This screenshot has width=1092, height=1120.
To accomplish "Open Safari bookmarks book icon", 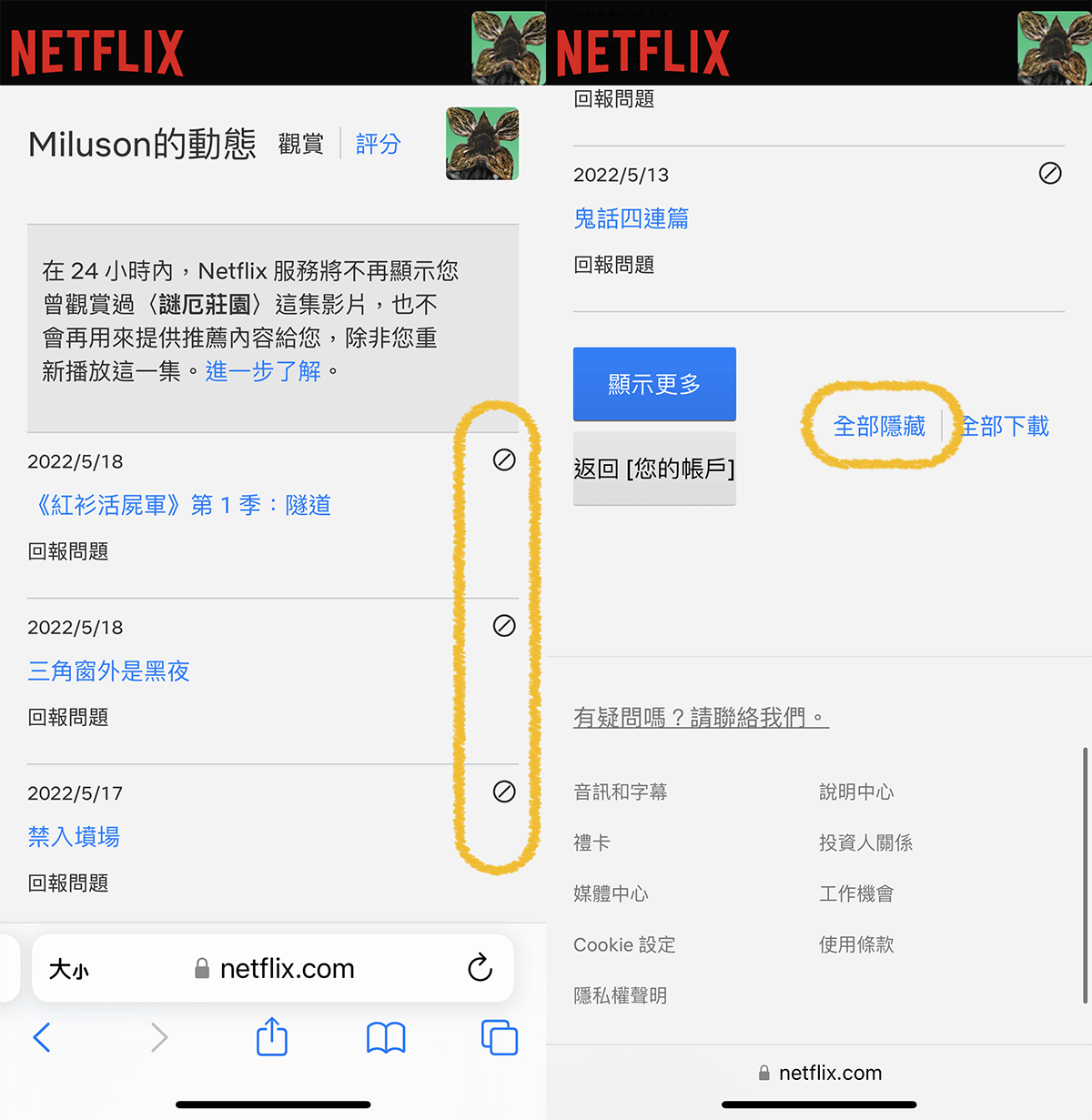I will [386, 1037].
